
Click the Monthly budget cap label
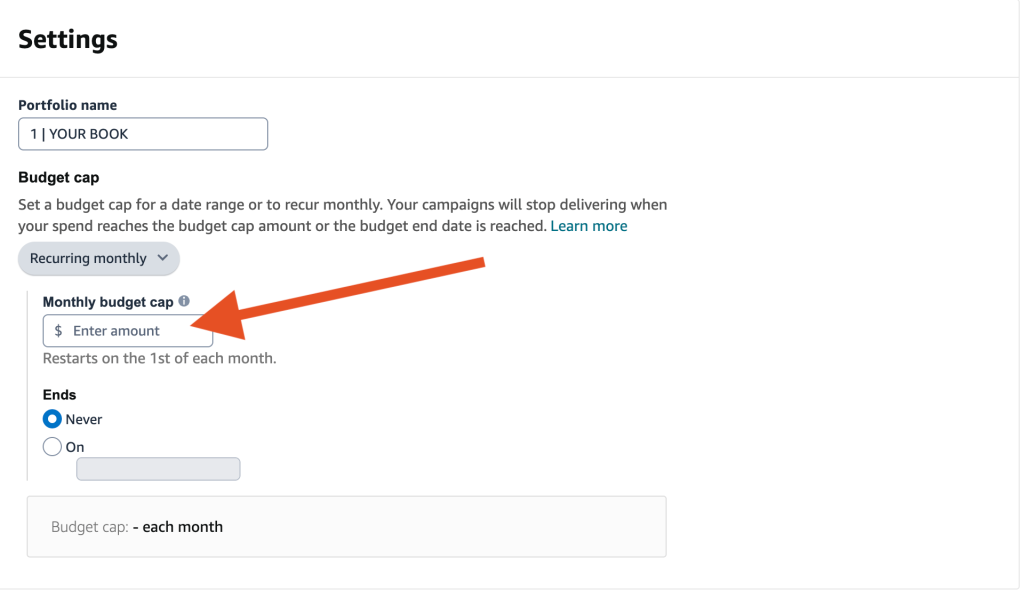(x=108, y=302)
